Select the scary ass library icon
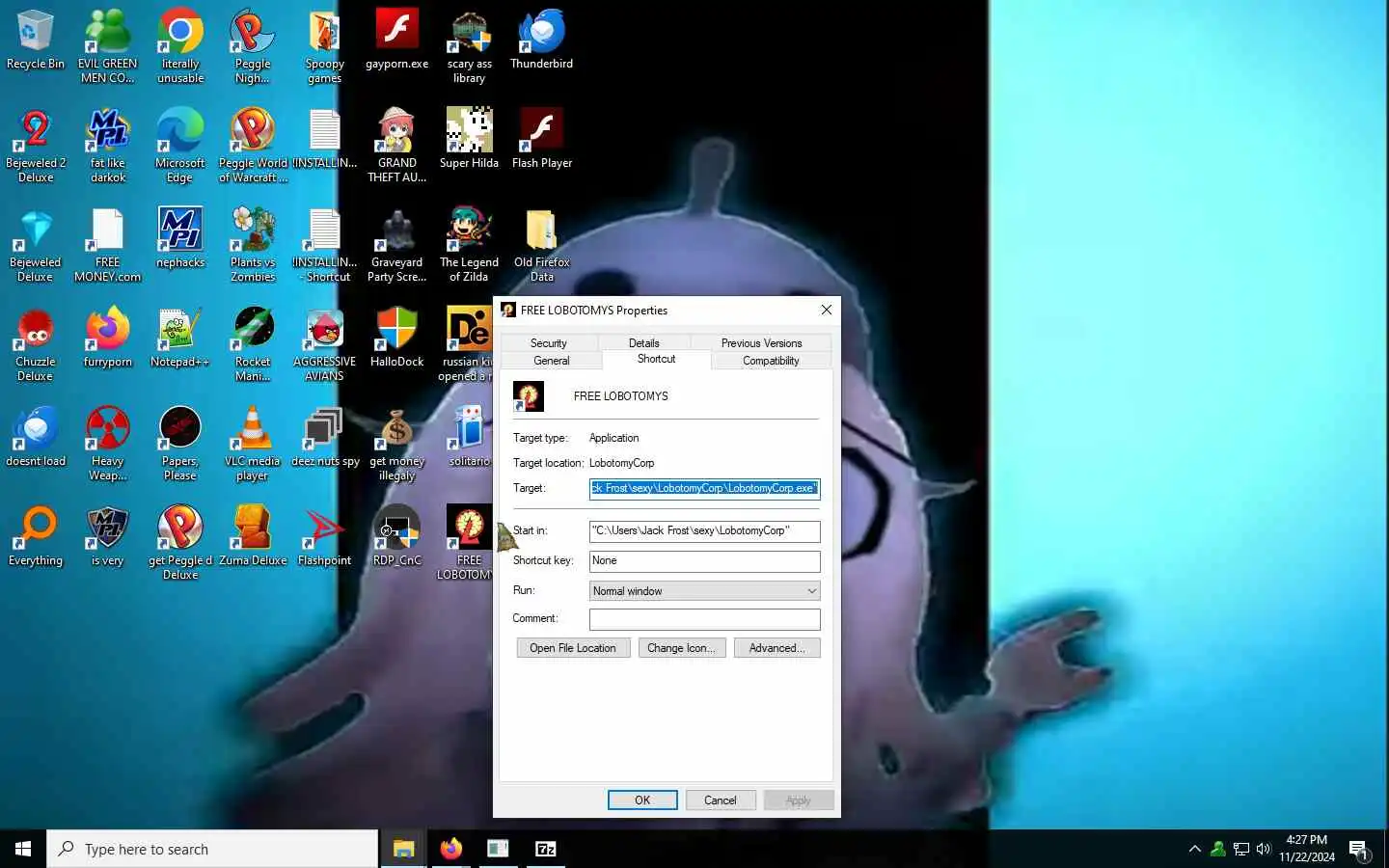 click(x=470, y=46)
